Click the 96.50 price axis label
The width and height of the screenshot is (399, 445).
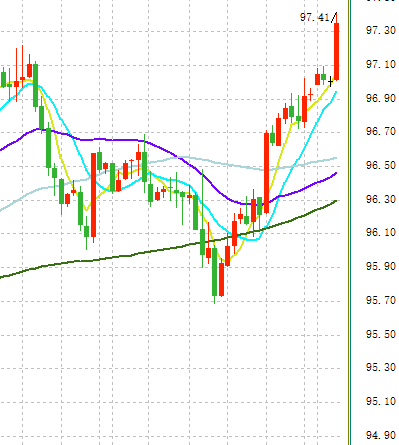pos(381,165)
